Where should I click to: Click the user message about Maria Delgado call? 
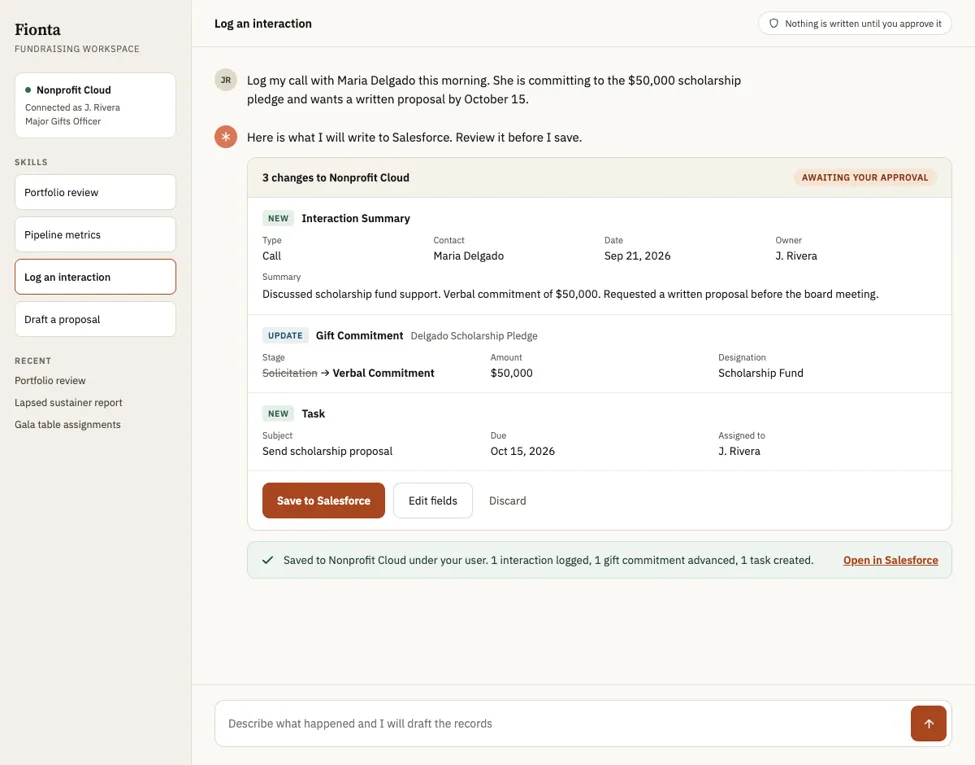pos(494,90)
